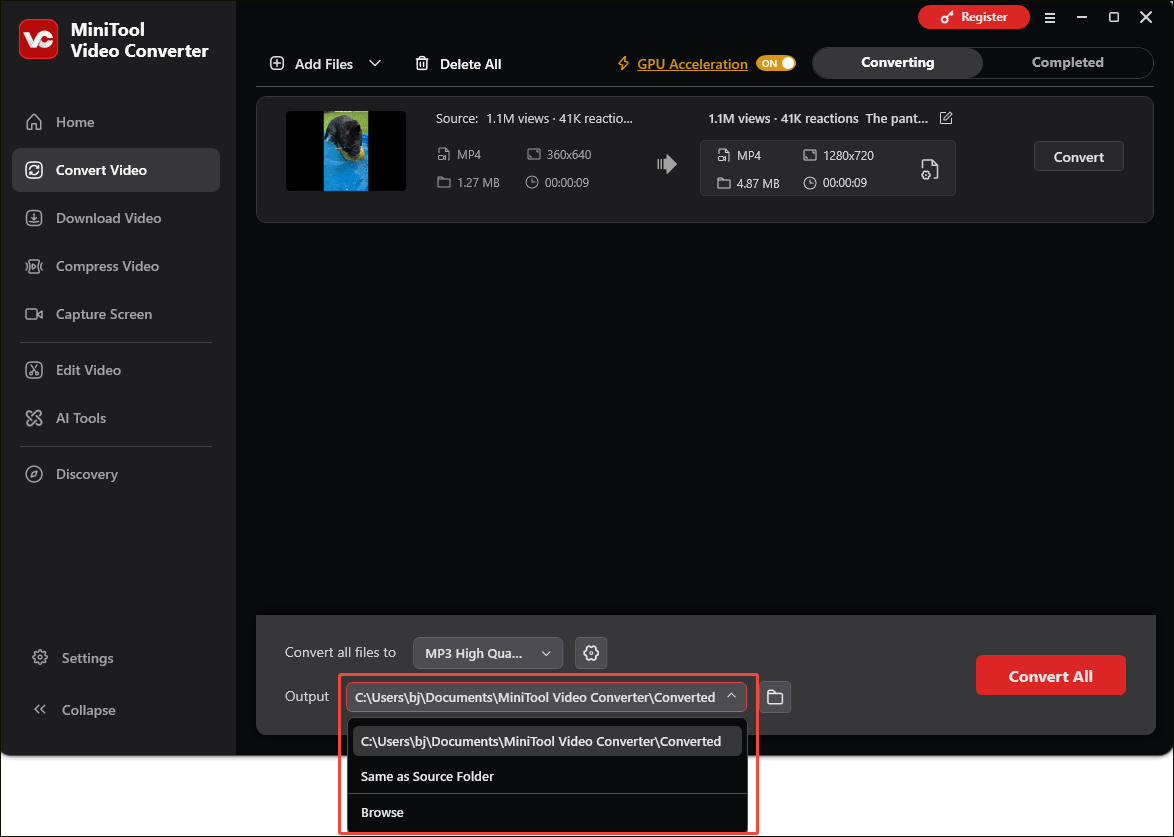Click Convert All button
The height and width of the screenshot is (837, 1174).
1050,676
